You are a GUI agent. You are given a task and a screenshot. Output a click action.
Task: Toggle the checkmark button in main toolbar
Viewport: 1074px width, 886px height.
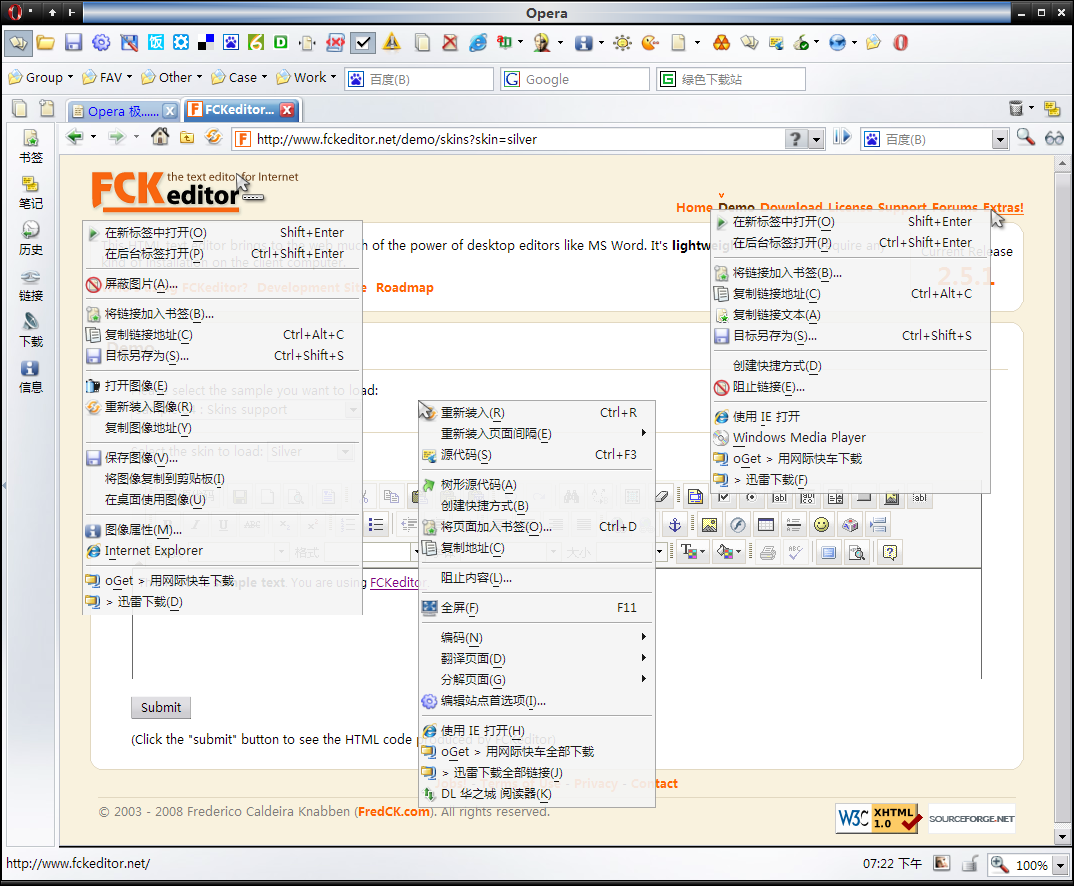point(363,42)
